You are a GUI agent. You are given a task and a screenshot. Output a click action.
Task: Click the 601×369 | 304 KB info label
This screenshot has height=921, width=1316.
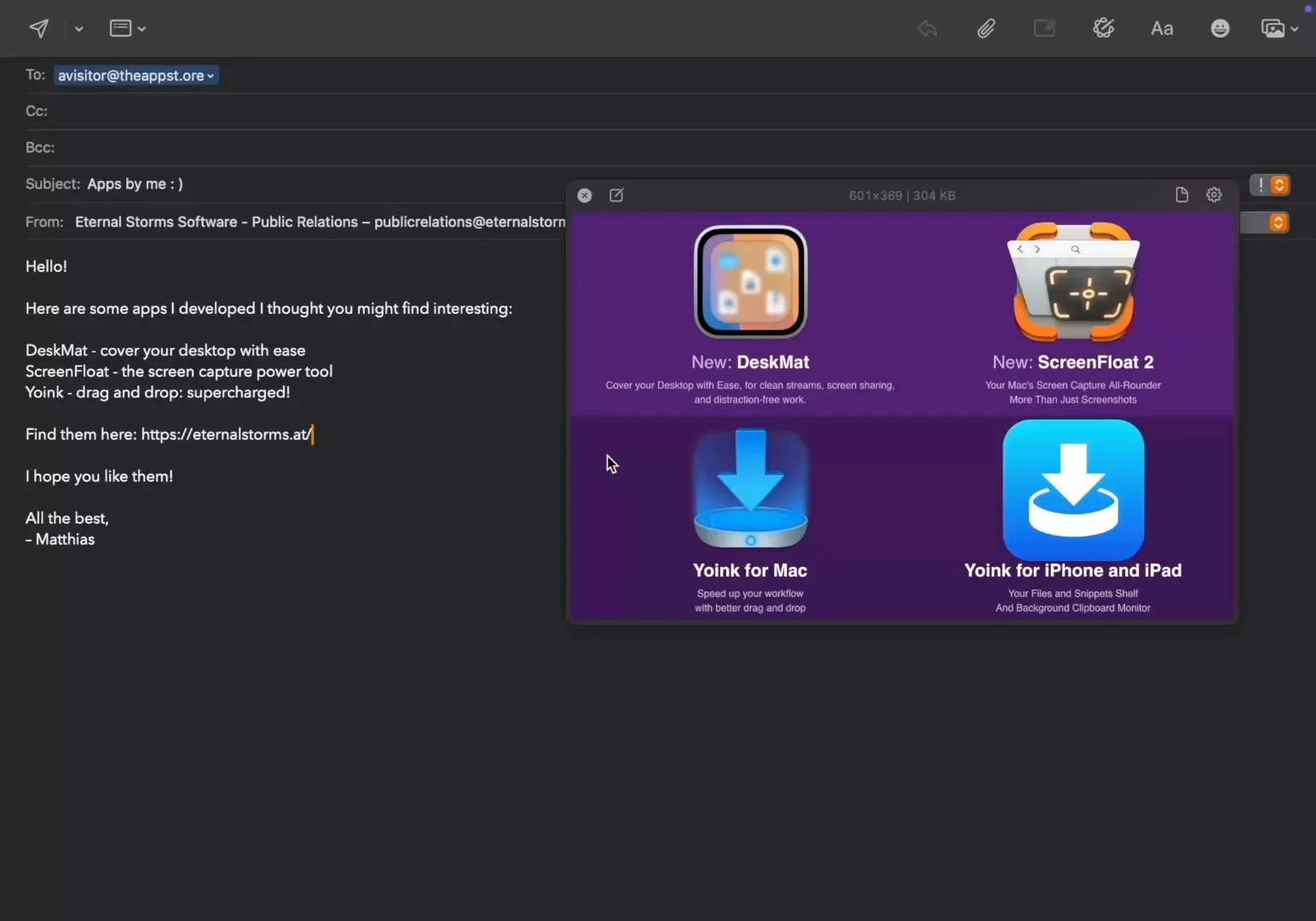click(x=902, y=195)
